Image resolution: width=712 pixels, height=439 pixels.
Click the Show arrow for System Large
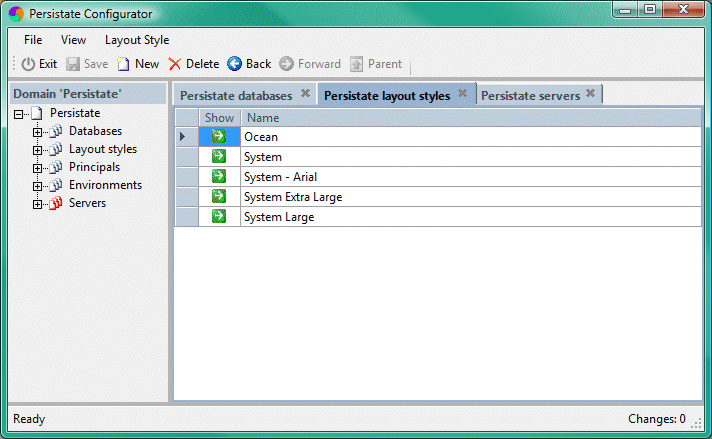coord(219,217)
